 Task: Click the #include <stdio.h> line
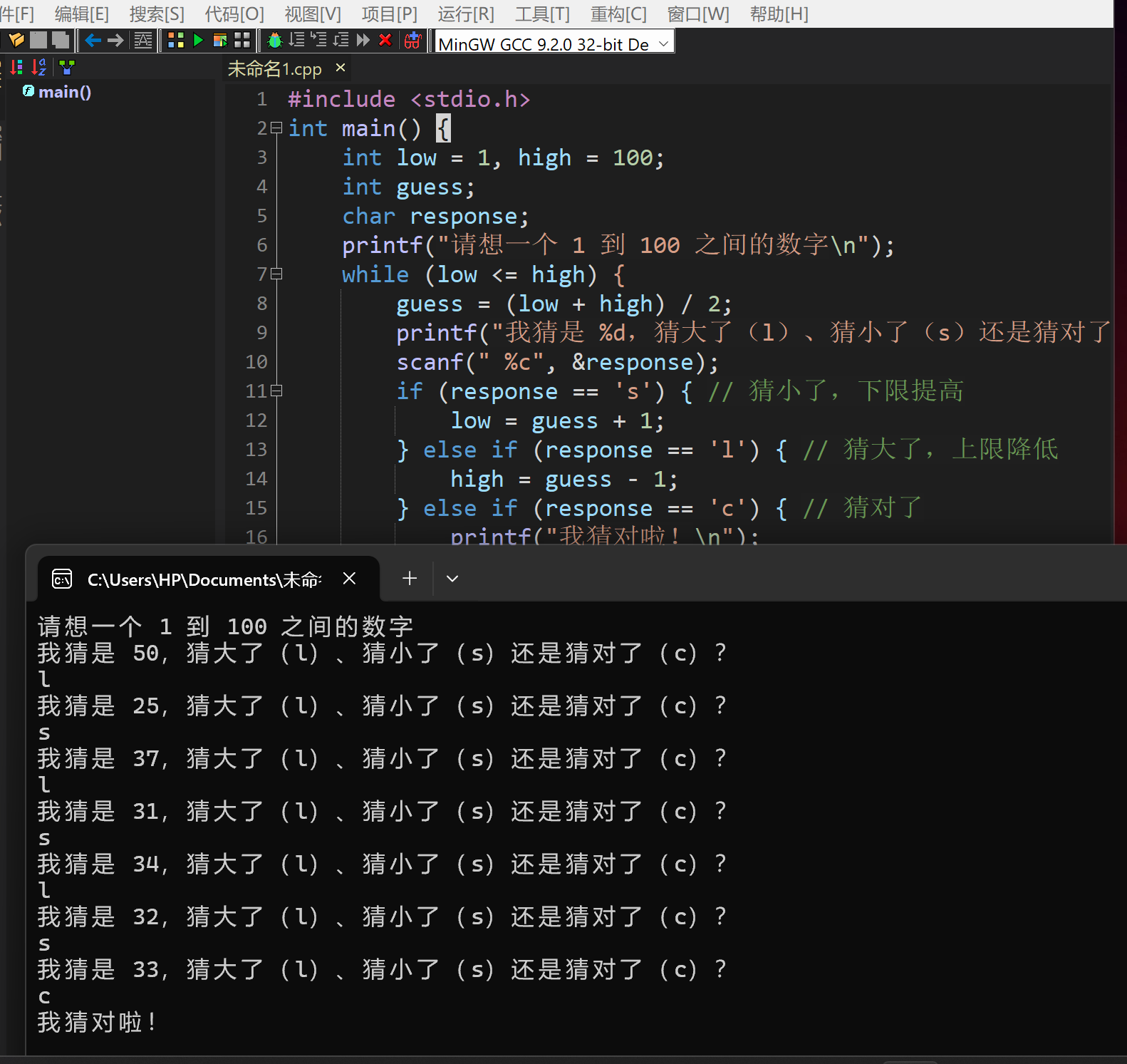point(409,99)
